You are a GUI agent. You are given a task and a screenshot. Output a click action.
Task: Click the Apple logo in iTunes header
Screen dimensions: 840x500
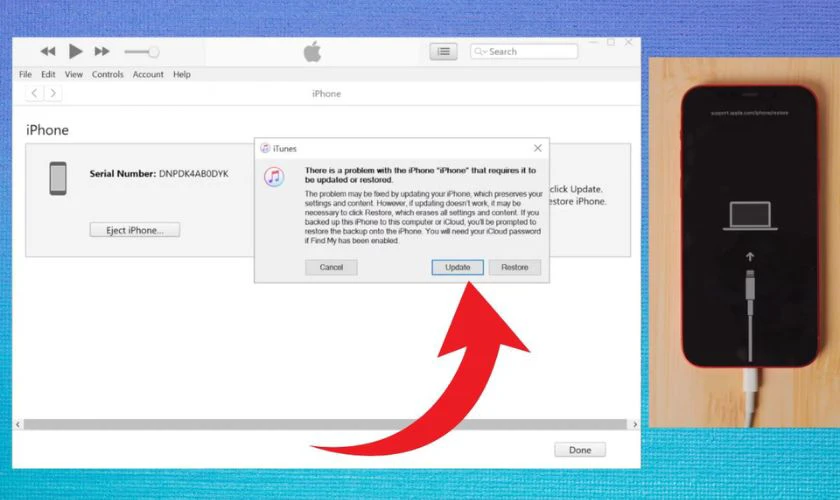tap(312, 53)
